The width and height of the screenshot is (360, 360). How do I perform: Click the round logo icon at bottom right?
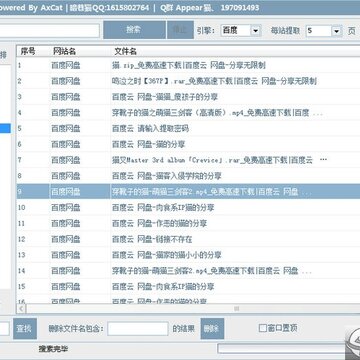tap(353, 342)
